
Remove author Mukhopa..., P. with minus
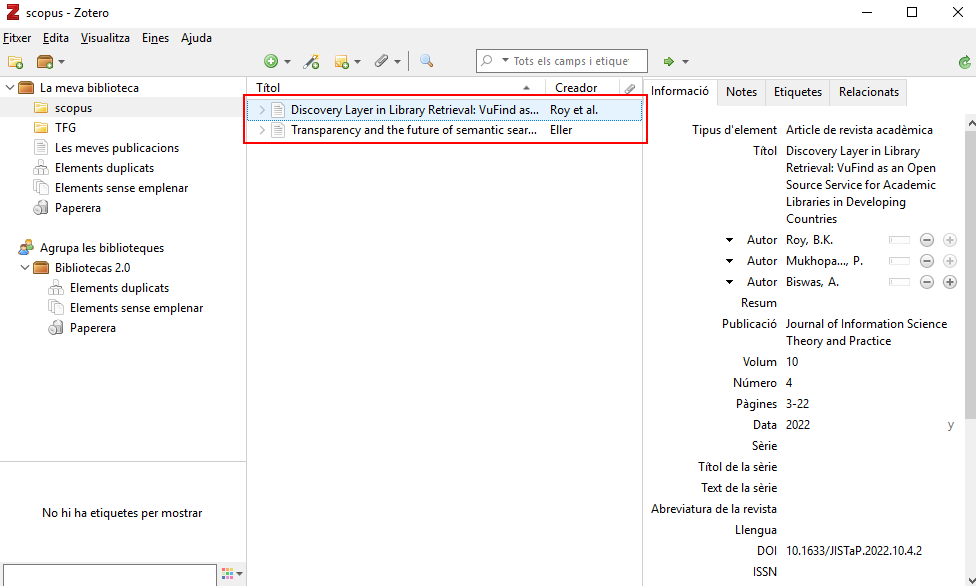[x=927, y=261]
